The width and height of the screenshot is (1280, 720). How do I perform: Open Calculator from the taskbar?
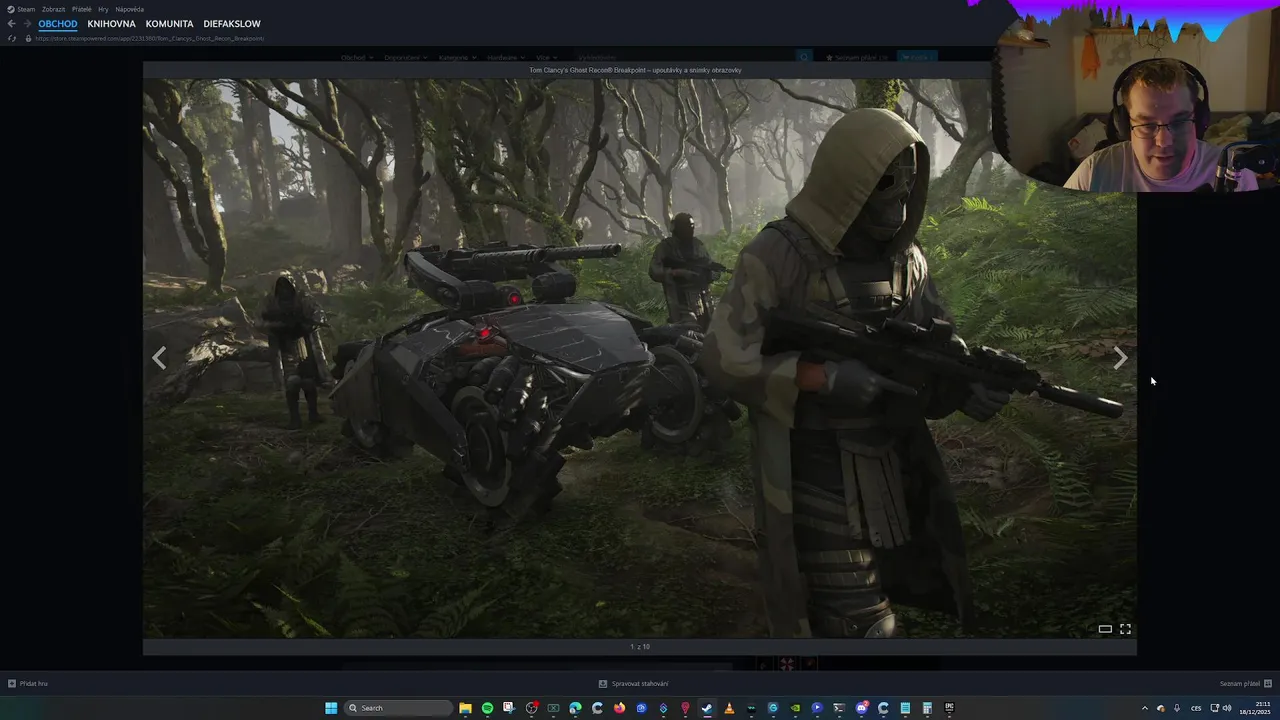[x=927, y=708]
